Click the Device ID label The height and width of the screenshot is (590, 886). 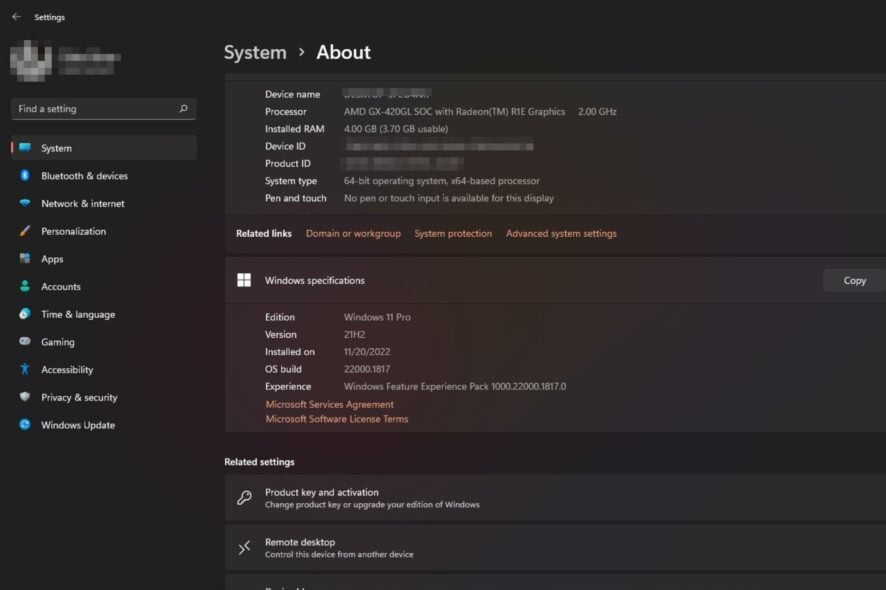(285, 146)
